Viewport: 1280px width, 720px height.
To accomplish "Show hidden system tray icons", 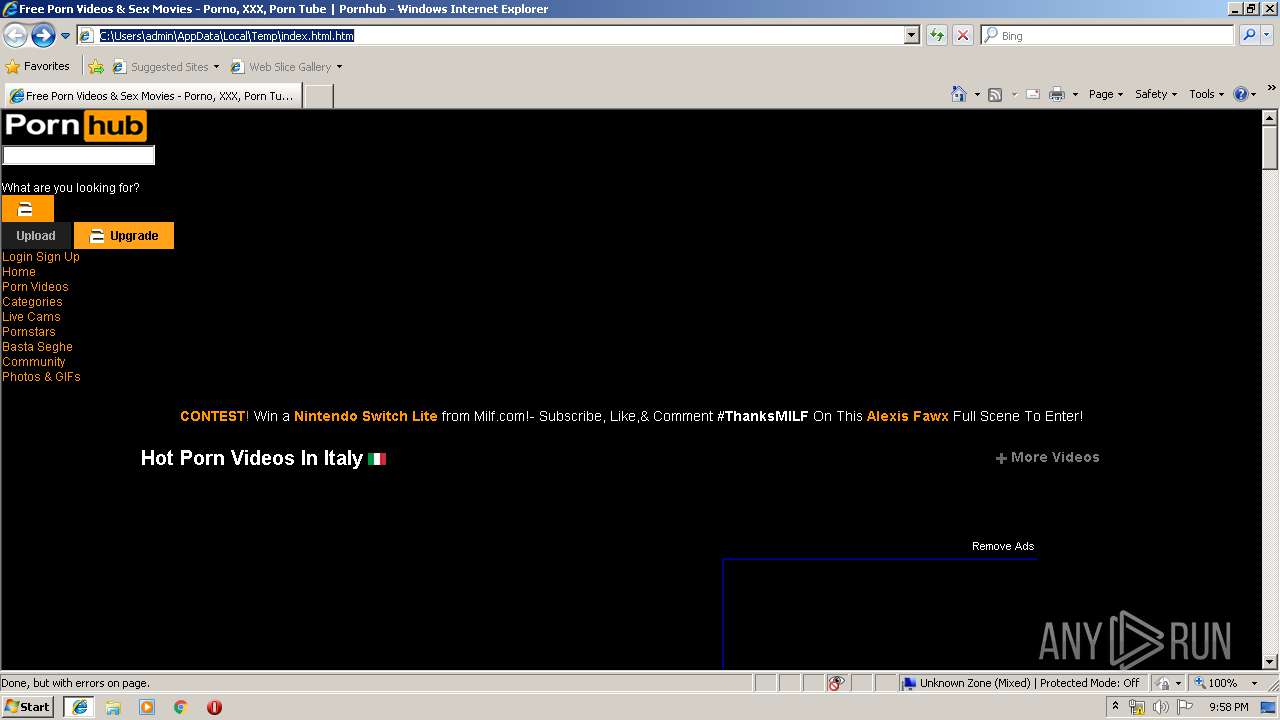I will point(1115,707).
